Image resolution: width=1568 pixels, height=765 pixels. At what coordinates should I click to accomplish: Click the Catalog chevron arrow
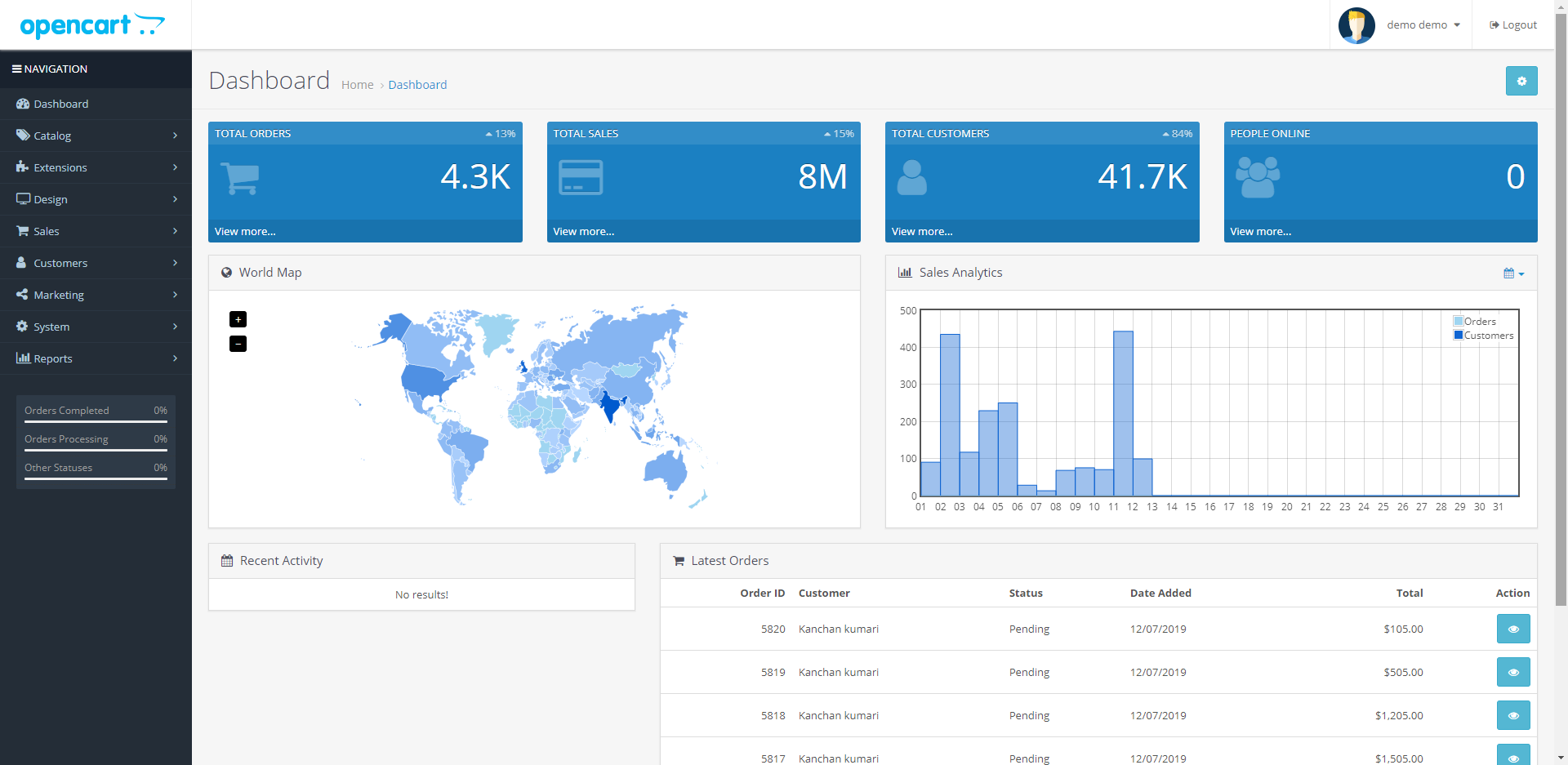click(x=175, y=136)
